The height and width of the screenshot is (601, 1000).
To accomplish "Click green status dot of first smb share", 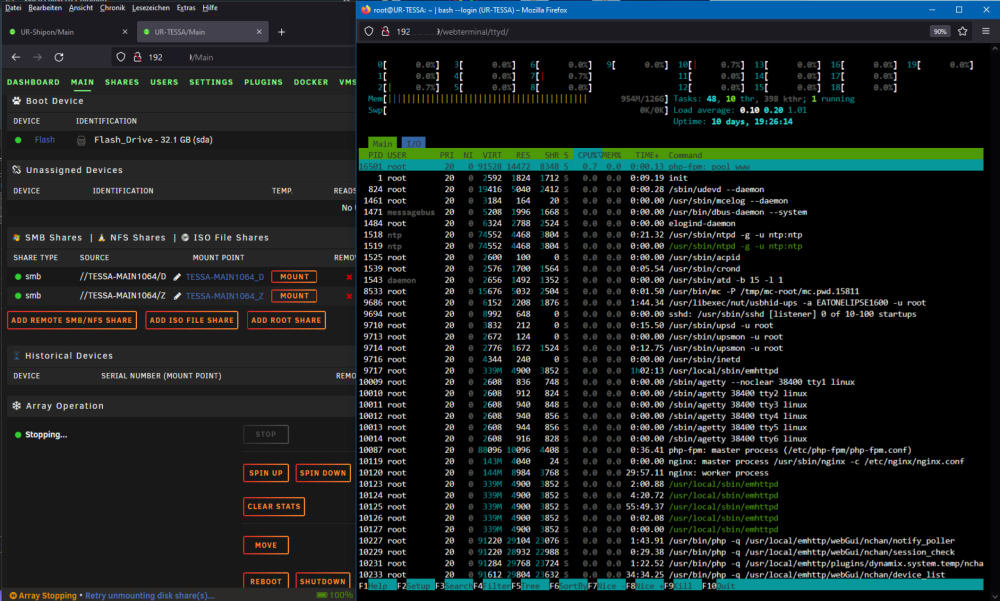I will [x=18, y=277].
